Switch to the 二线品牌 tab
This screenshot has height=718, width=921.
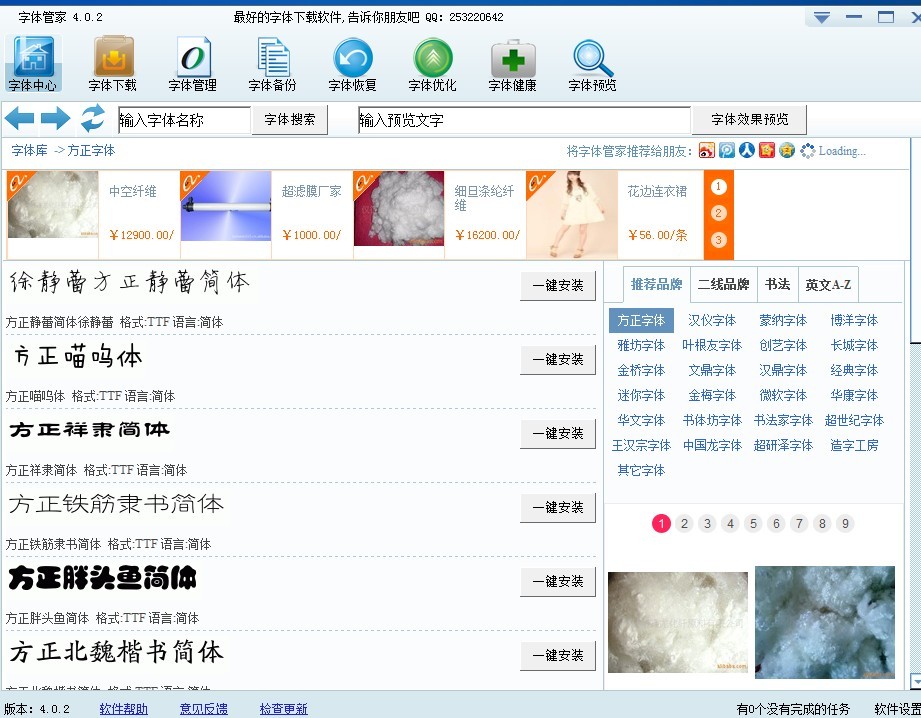pyautogui.click(x=724, y=284)
